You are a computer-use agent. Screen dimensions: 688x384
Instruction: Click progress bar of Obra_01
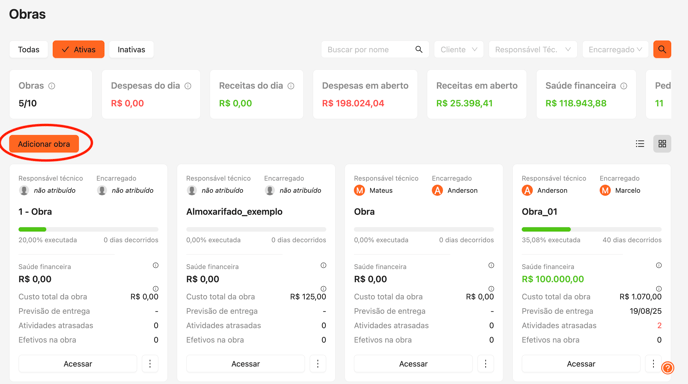click(591, 229)
